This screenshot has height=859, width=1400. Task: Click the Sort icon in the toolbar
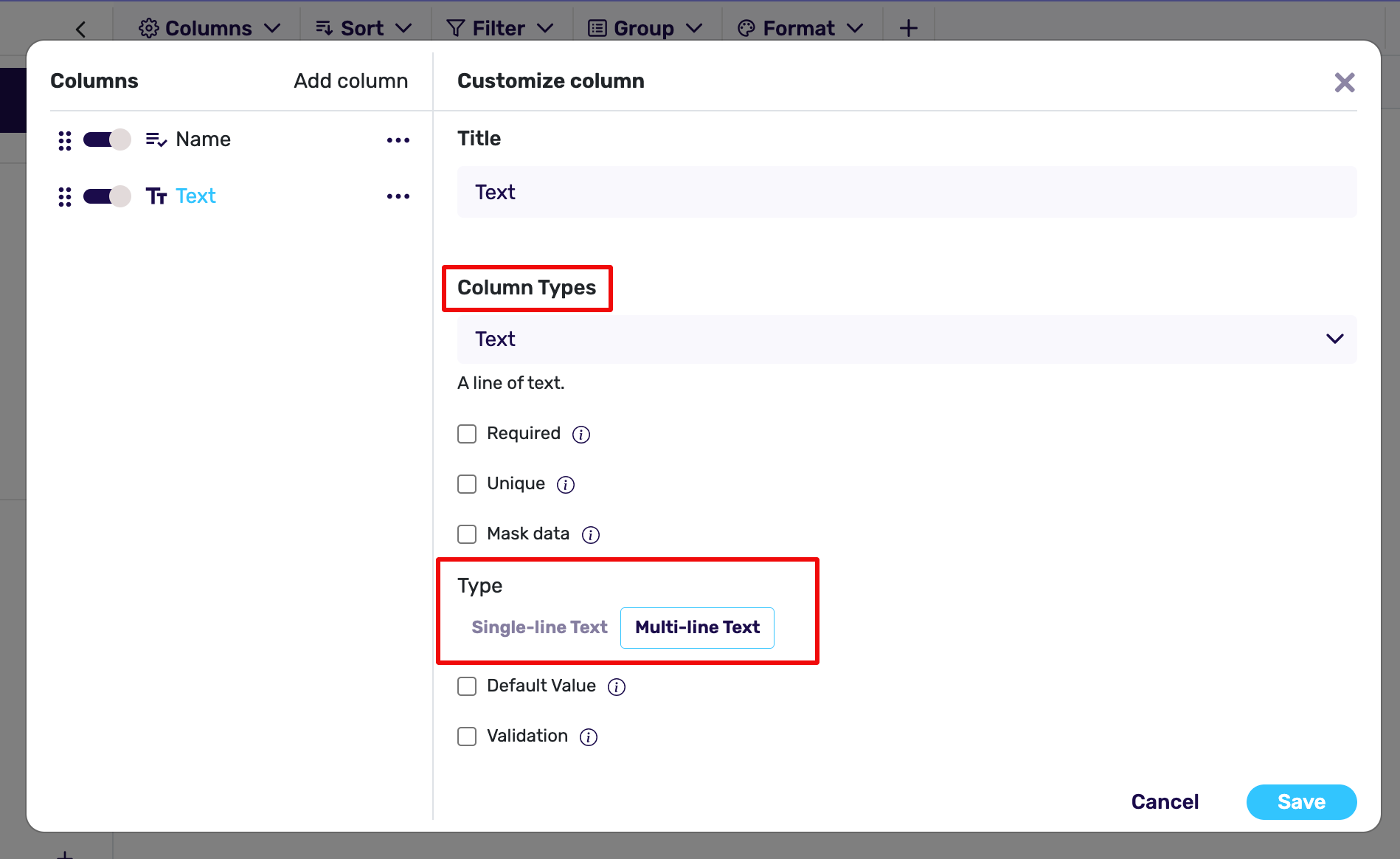click(323, 27)
